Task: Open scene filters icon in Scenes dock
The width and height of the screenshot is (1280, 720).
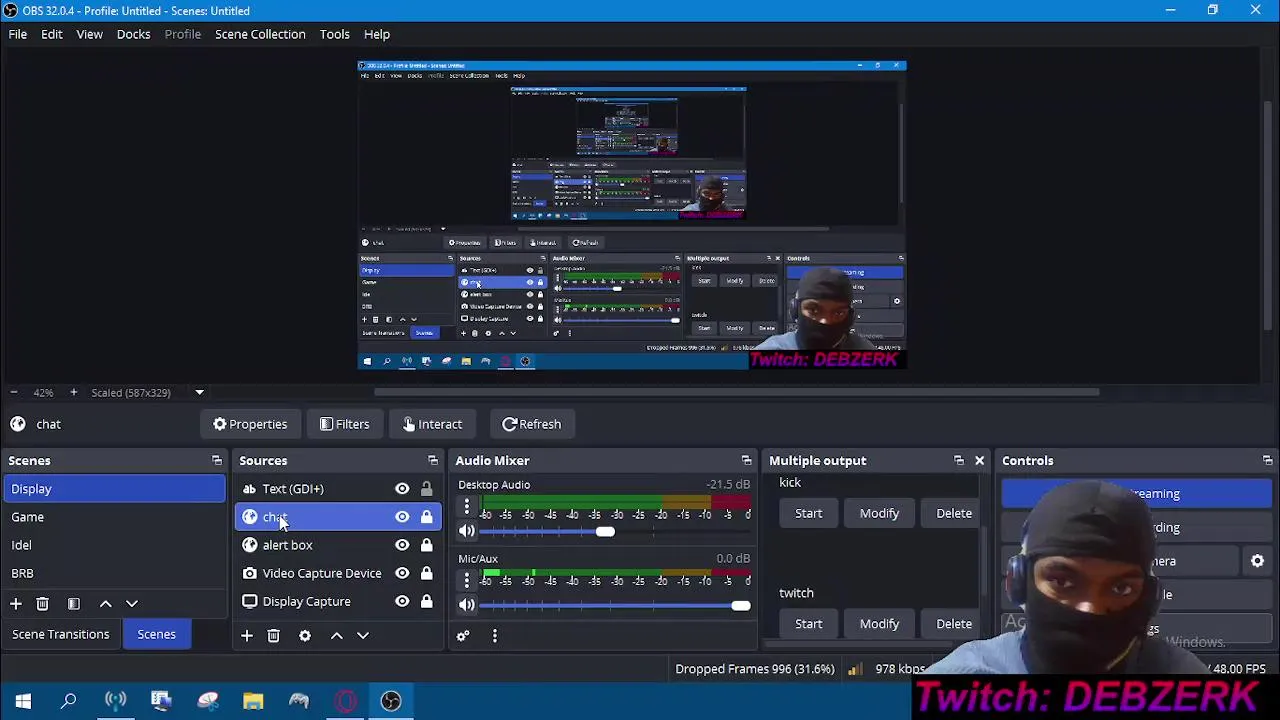Action: 73,604
